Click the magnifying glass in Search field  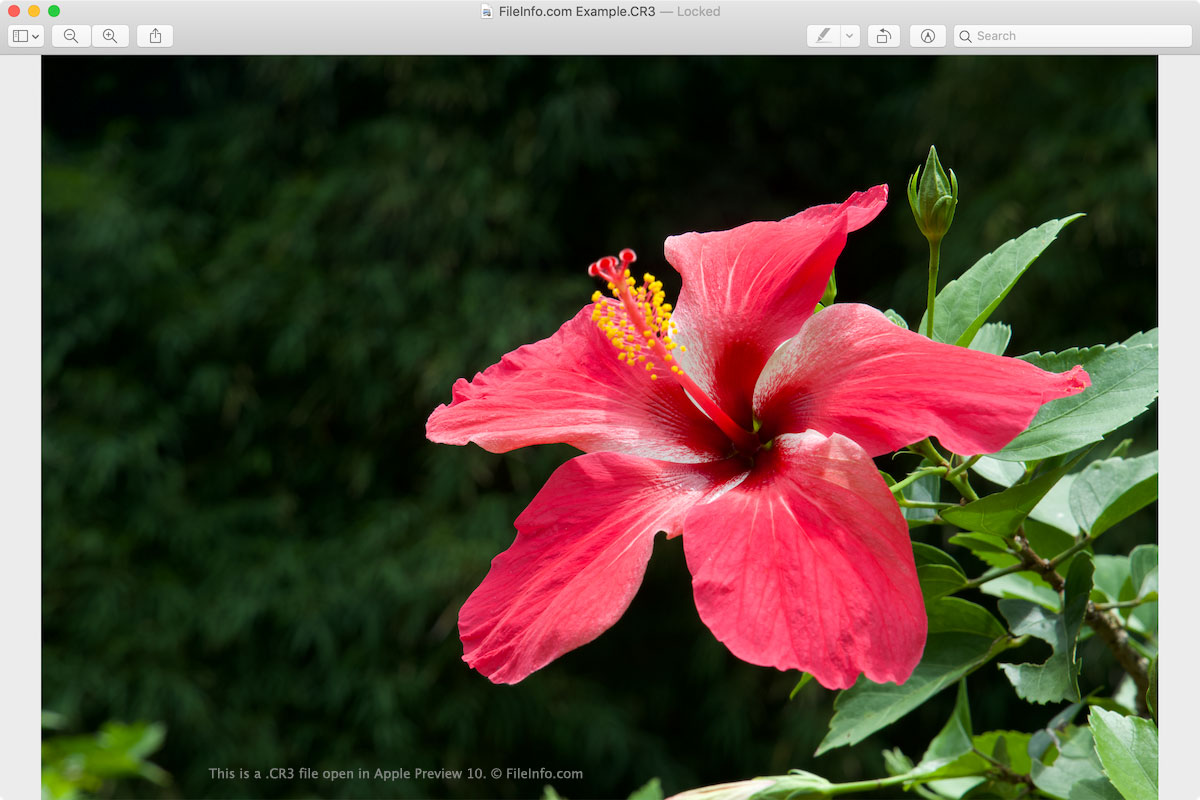(965, 36)
